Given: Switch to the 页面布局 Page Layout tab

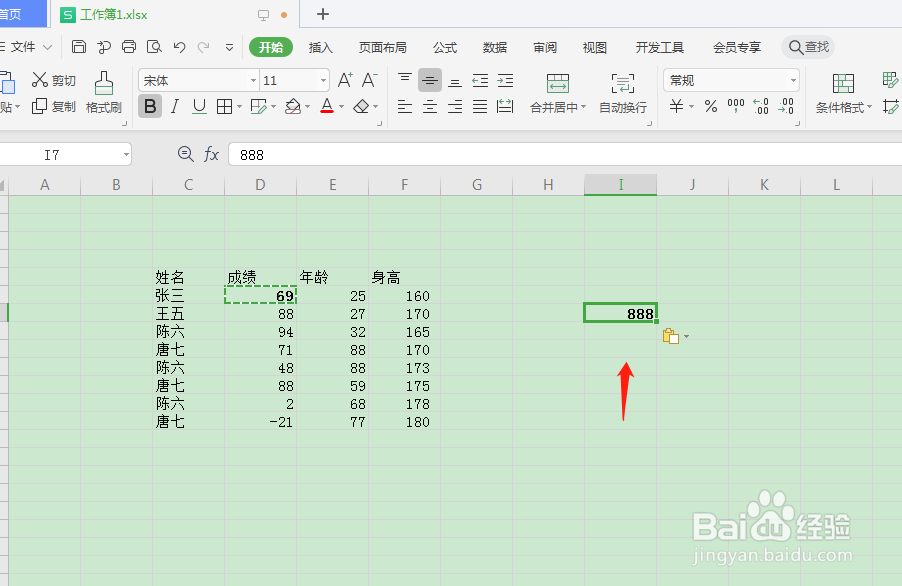Looking at the screenshot, I should (383, 47).
